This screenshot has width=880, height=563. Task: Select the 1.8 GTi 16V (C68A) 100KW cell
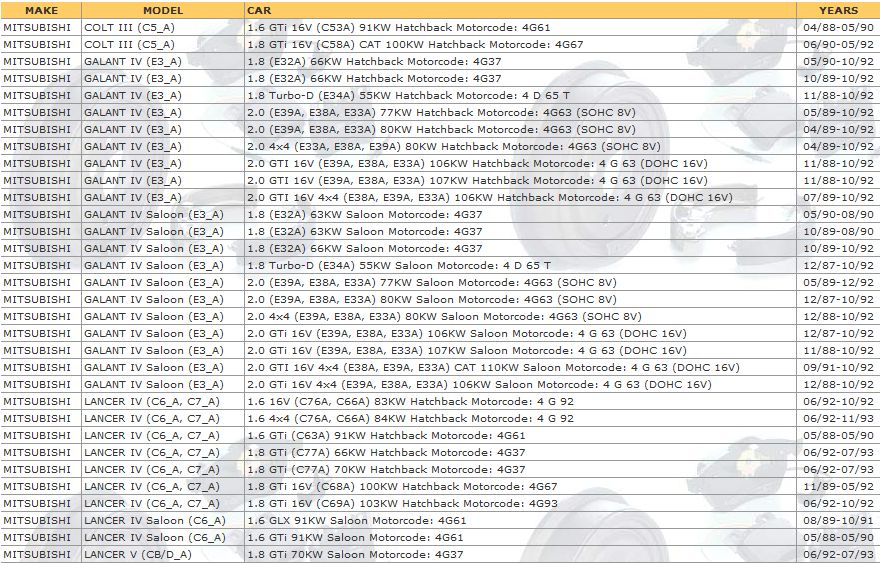520,486
